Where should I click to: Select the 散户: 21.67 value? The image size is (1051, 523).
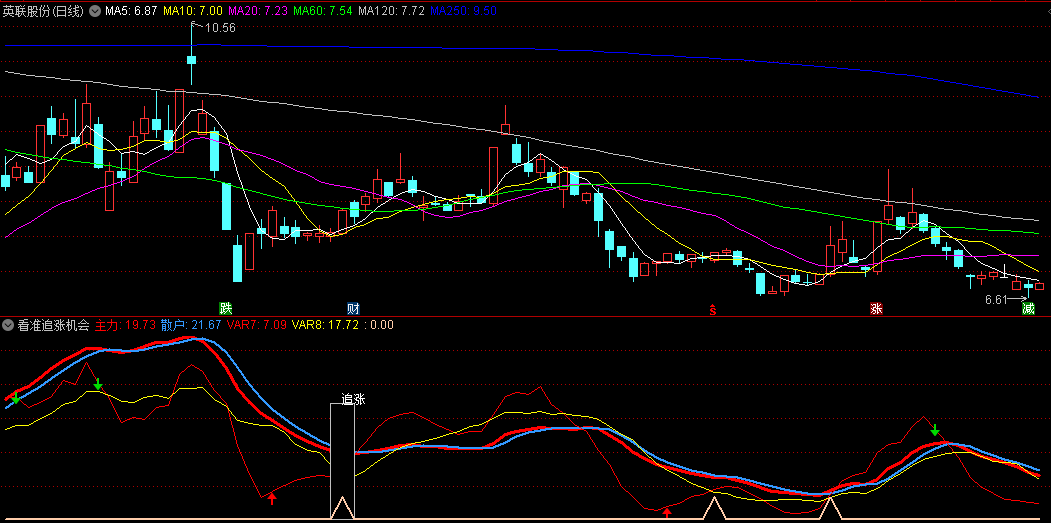point(190,325)
